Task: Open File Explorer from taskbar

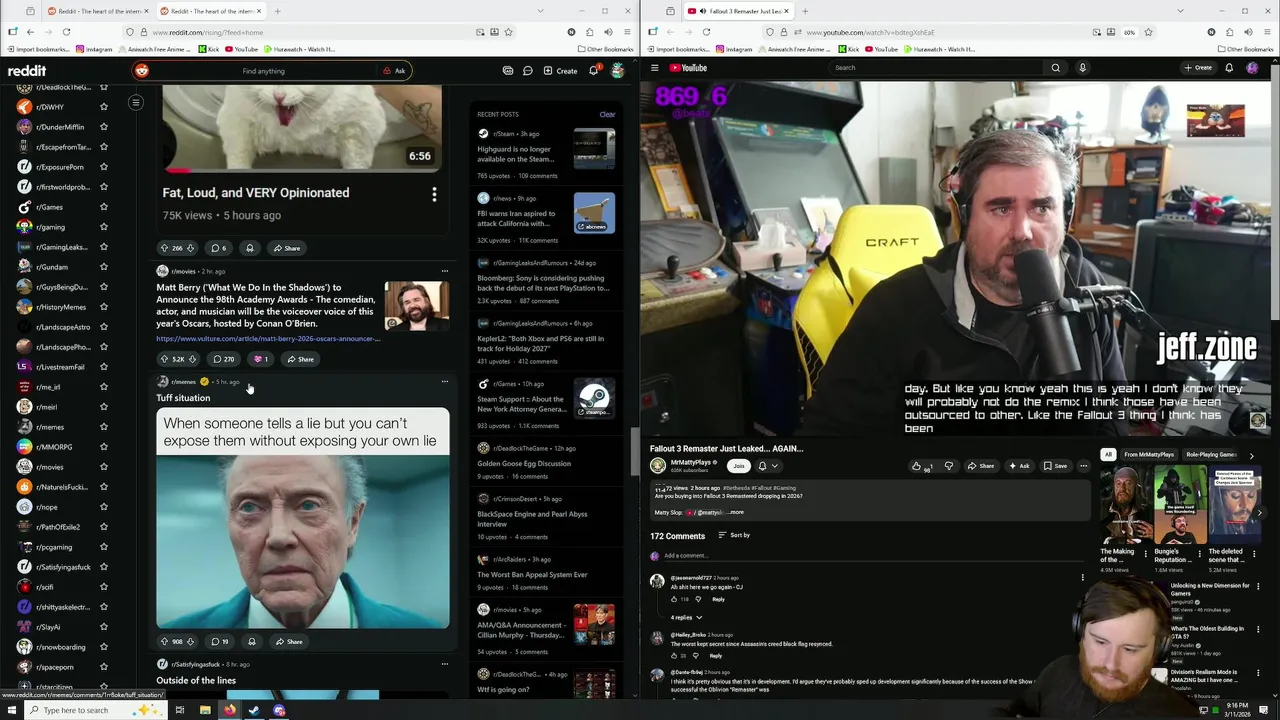Action: pos(205,710)
